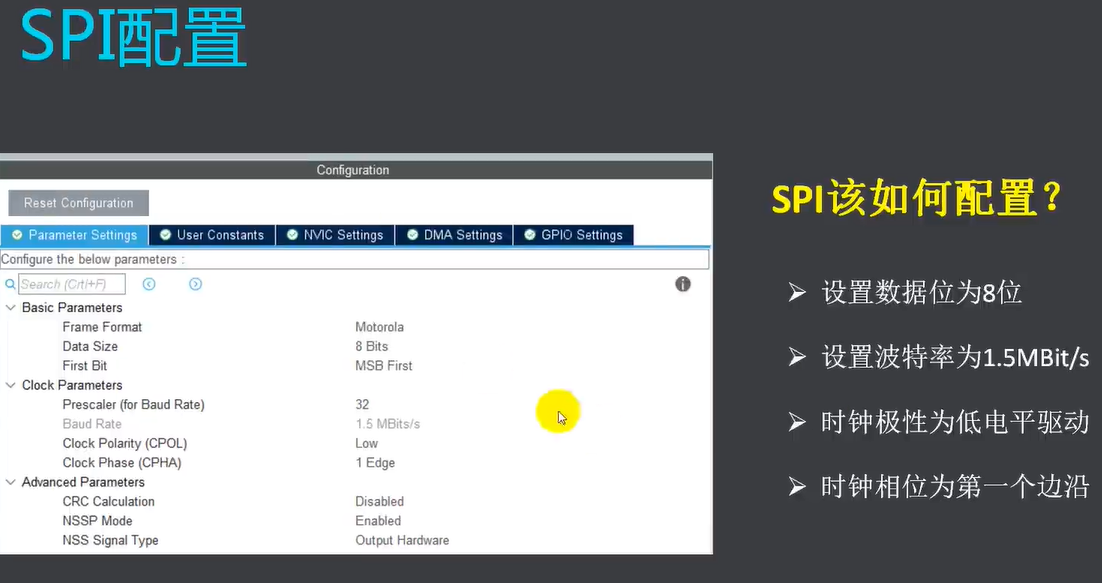Change NSSP Mode value Enabled
The width and height of the screenshot is (1102, 583).
[378, 520]
